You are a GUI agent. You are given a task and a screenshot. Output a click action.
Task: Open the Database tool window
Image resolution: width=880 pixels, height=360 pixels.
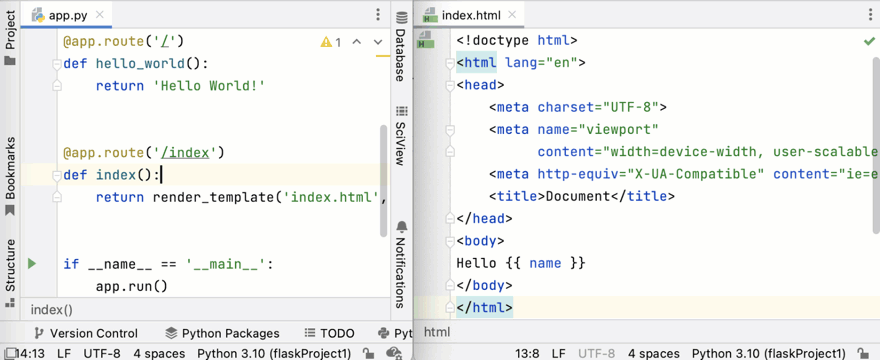(x=401, y=46)
